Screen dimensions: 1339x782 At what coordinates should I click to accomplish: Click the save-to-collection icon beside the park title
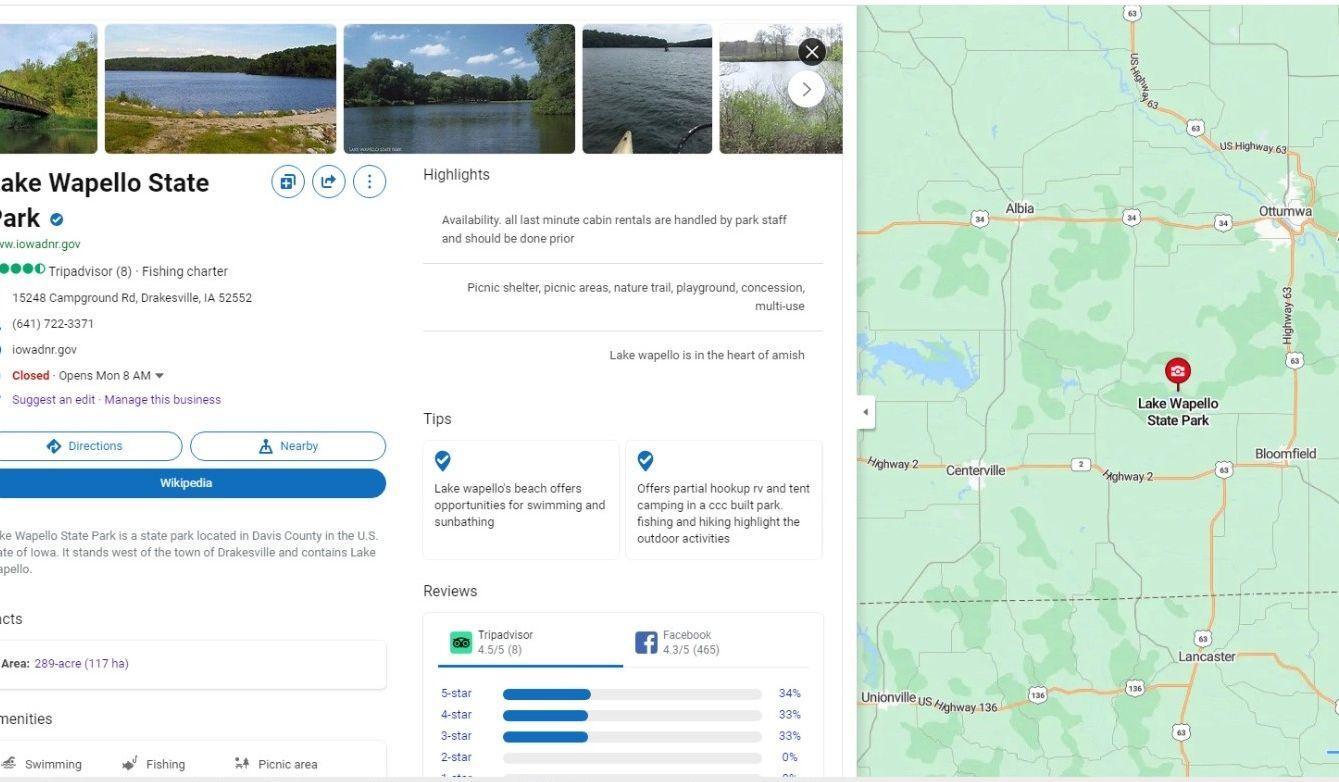coord(288,182)
